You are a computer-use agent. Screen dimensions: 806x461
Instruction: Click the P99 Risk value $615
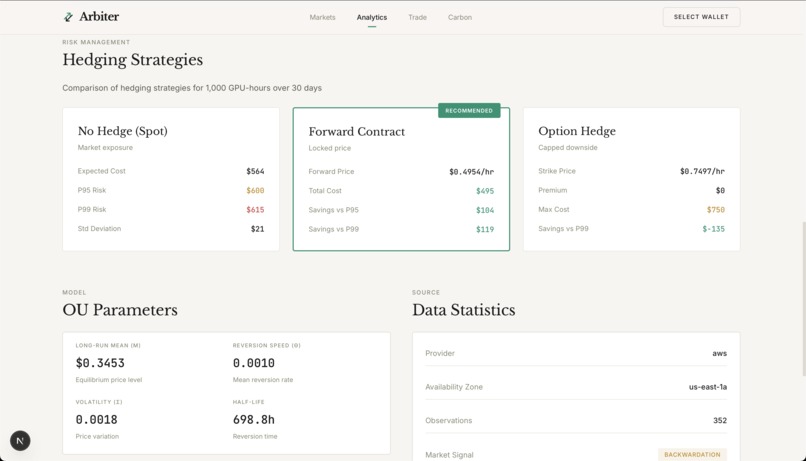click(x=255, y=210)
